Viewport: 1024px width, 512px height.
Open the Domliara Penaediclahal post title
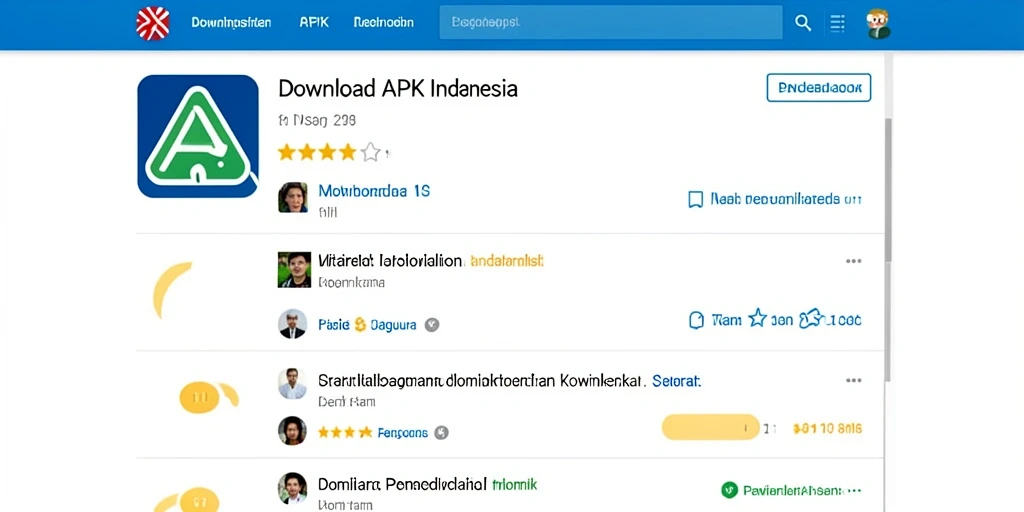(x=402, y=485)
